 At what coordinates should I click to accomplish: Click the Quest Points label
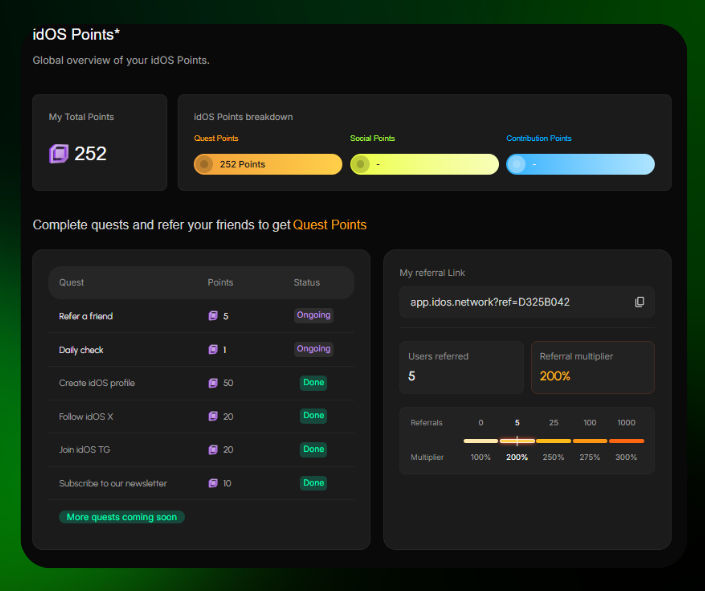(x=216, y=138)
